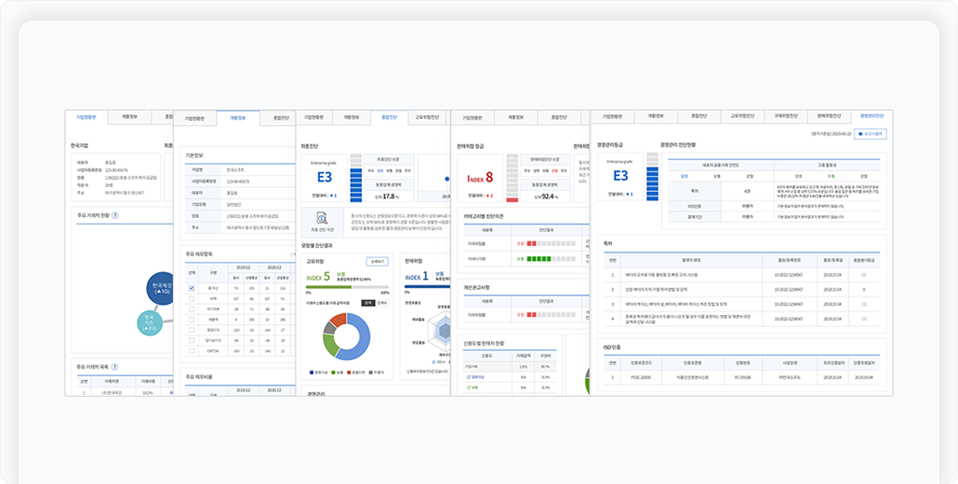Screen dimensions: 958x484
Task: Select the dark 금액 toggle button
Action: 367,302
